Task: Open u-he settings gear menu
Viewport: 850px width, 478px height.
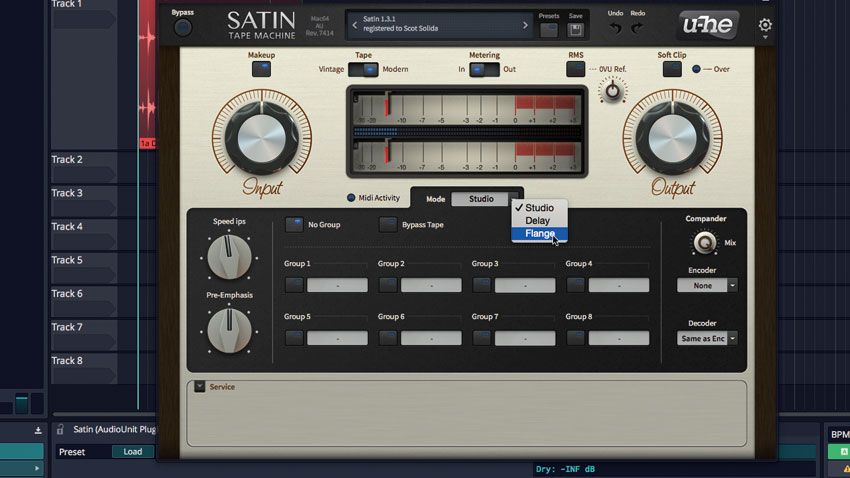Action: [765, 25]
